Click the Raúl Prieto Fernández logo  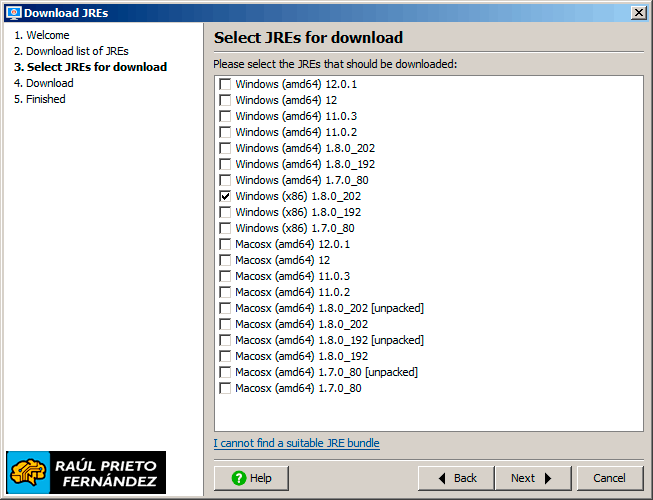coord(86,472)
